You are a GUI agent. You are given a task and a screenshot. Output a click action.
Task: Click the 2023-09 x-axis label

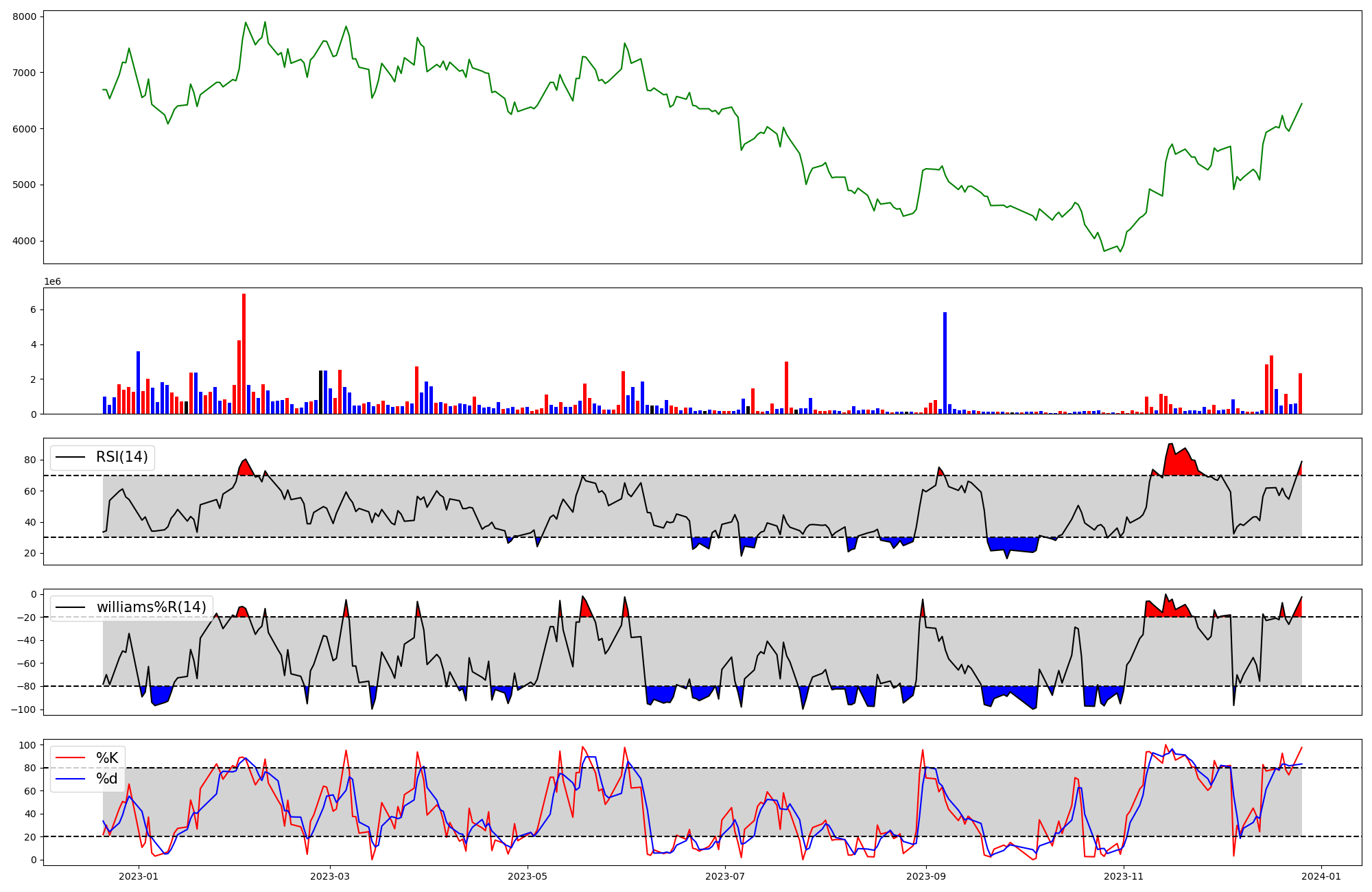[x=926, y=876]
